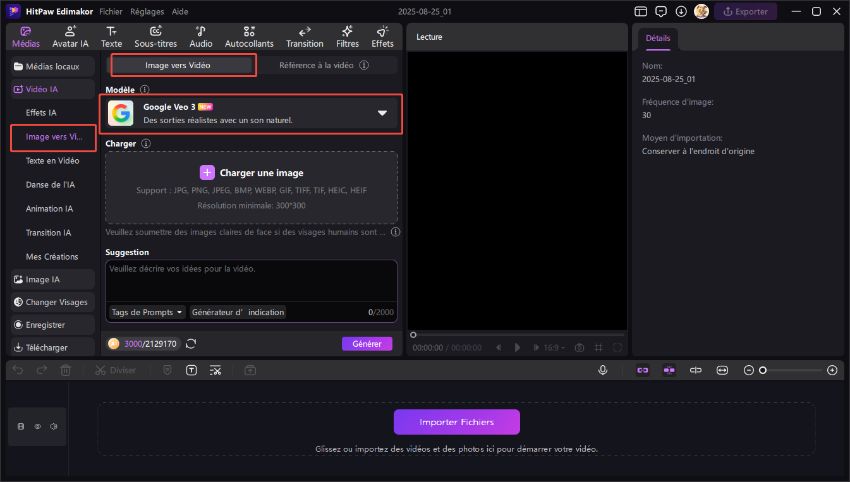Toggle timeline link clips option

(642, 370)
